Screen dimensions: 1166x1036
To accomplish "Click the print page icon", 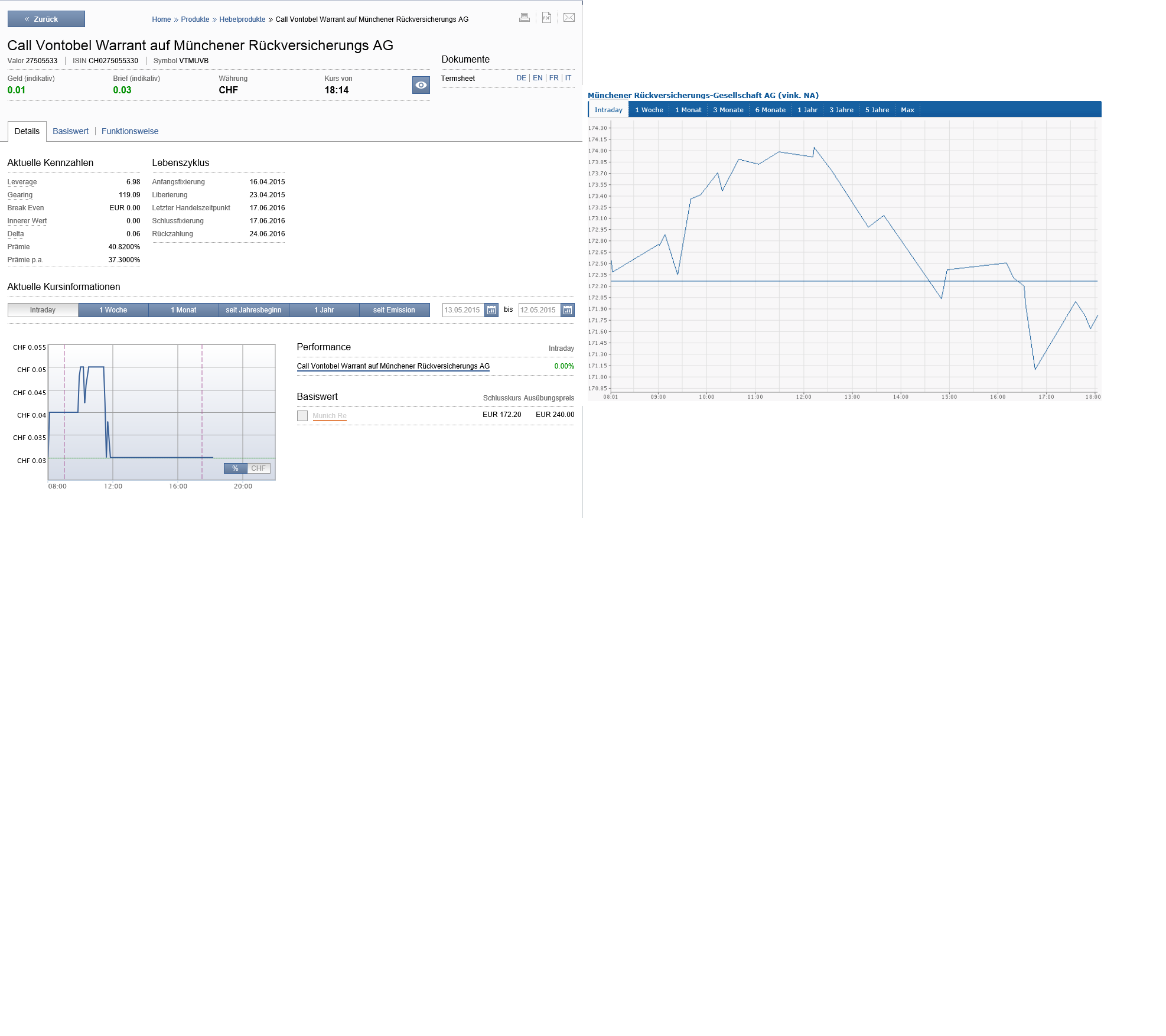I will 524,18.
